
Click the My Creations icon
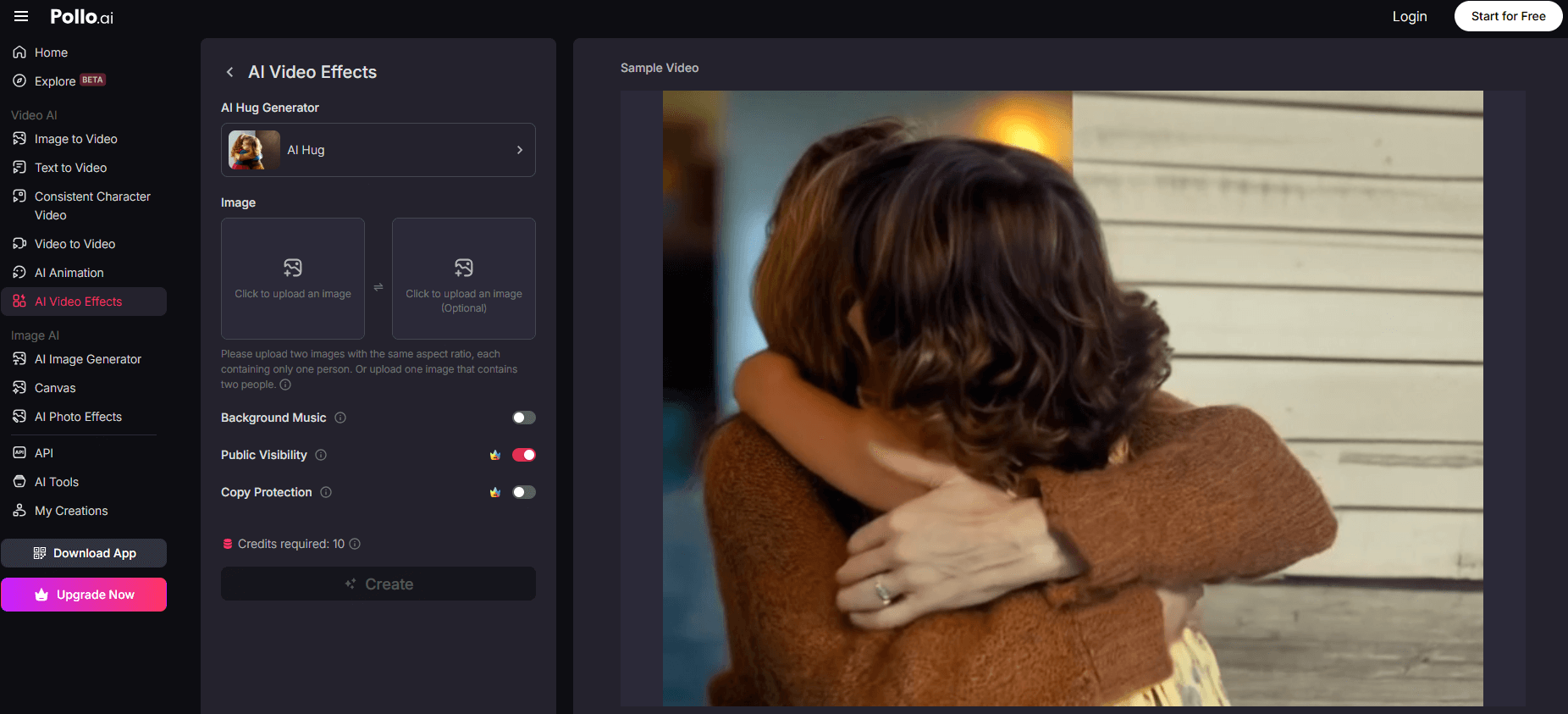(19, 510)
